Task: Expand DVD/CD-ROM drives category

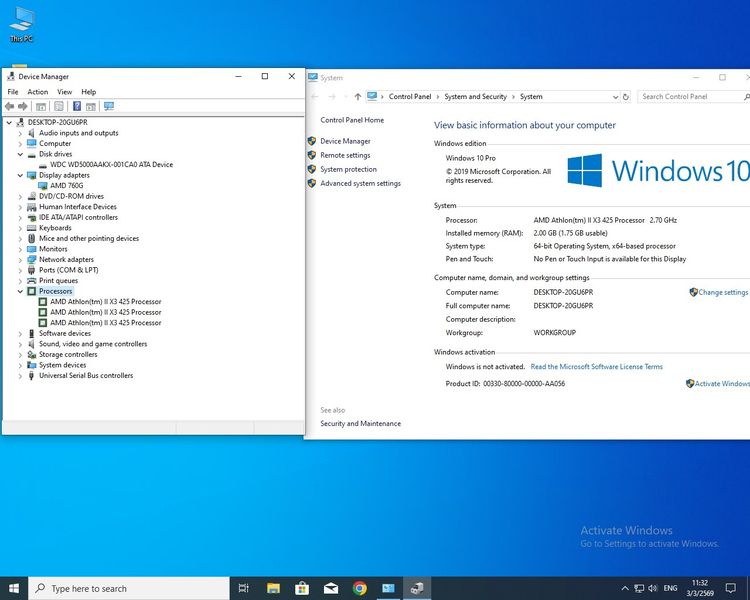Action: 20,196
